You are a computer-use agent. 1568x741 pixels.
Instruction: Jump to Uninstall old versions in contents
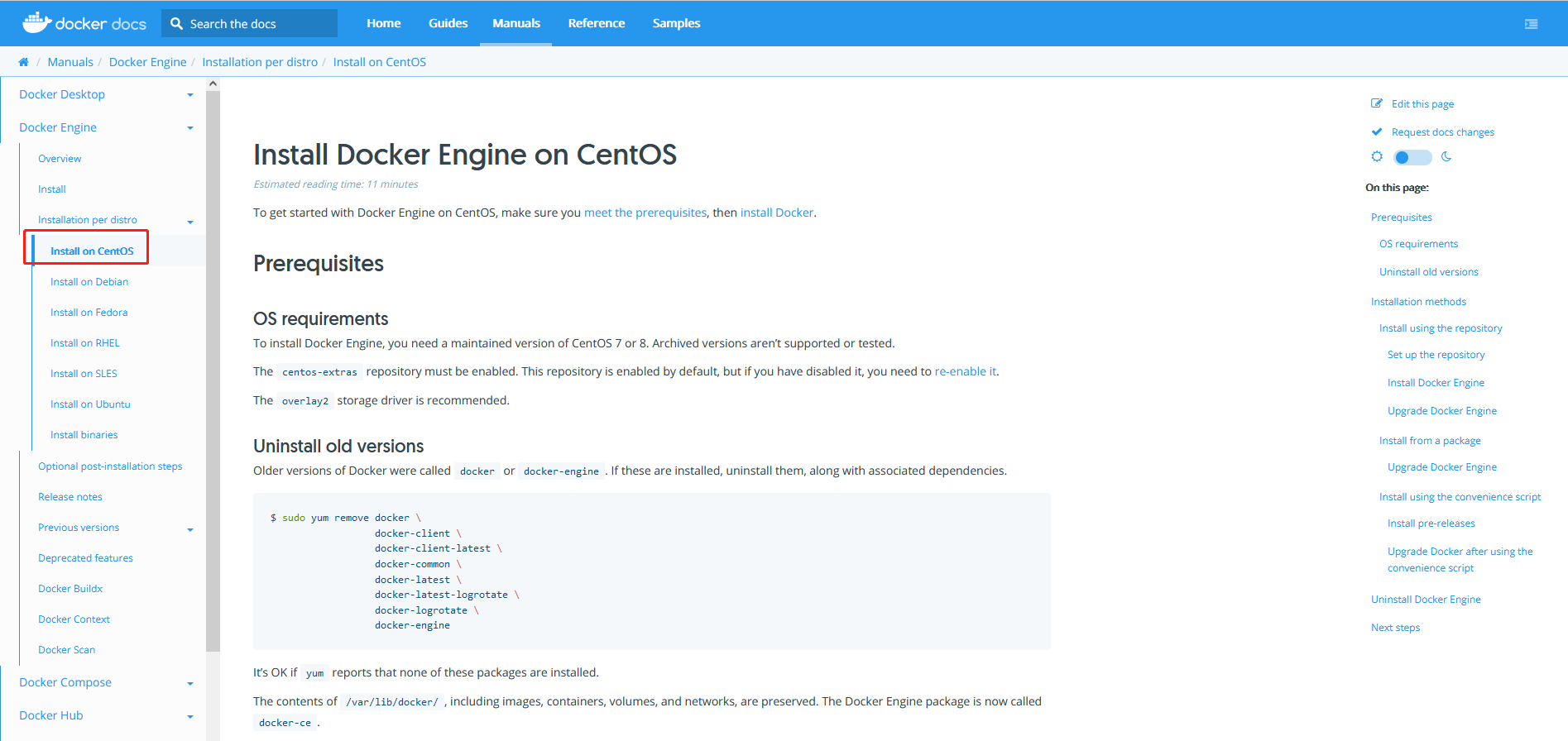[1428, 272]
